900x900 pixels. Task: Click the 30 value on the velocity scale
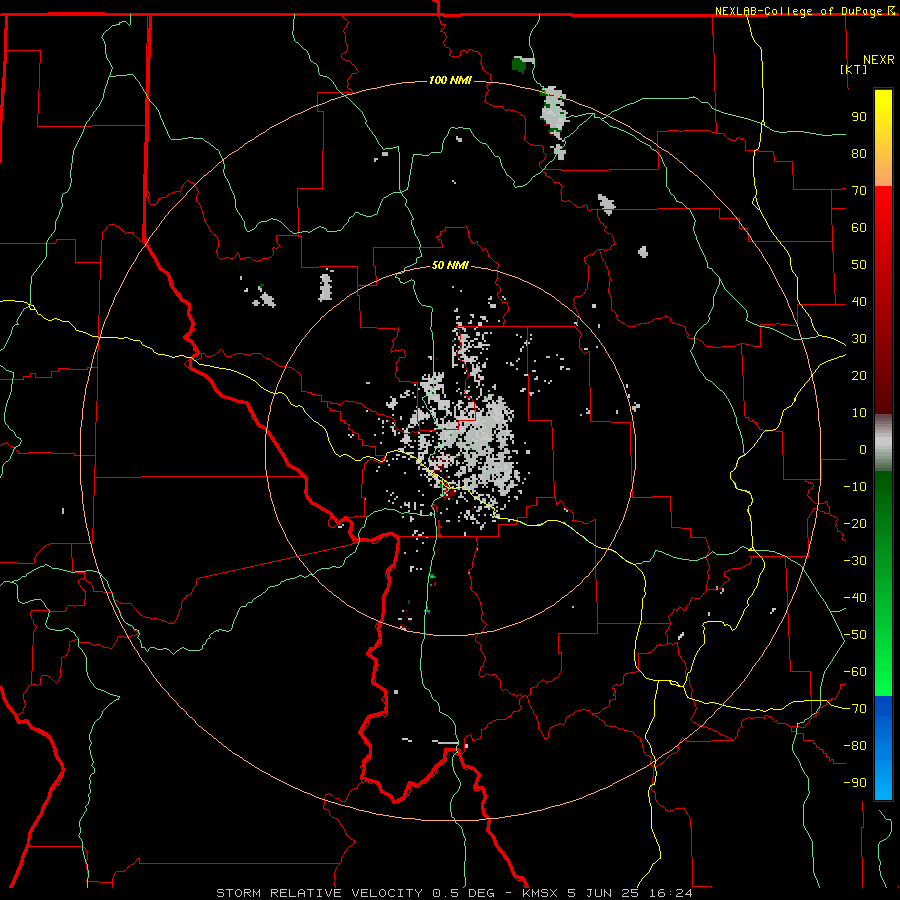tap(859, 339)
